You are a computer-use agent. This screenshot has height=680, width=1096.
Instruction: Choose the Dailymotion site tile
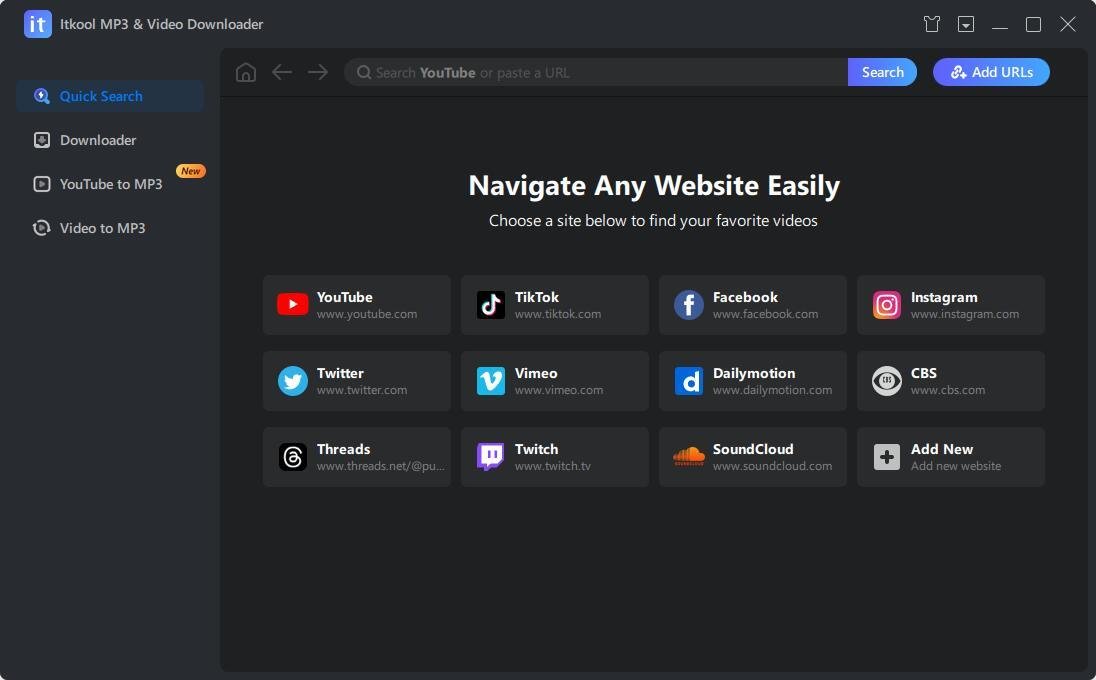point(752,381)
